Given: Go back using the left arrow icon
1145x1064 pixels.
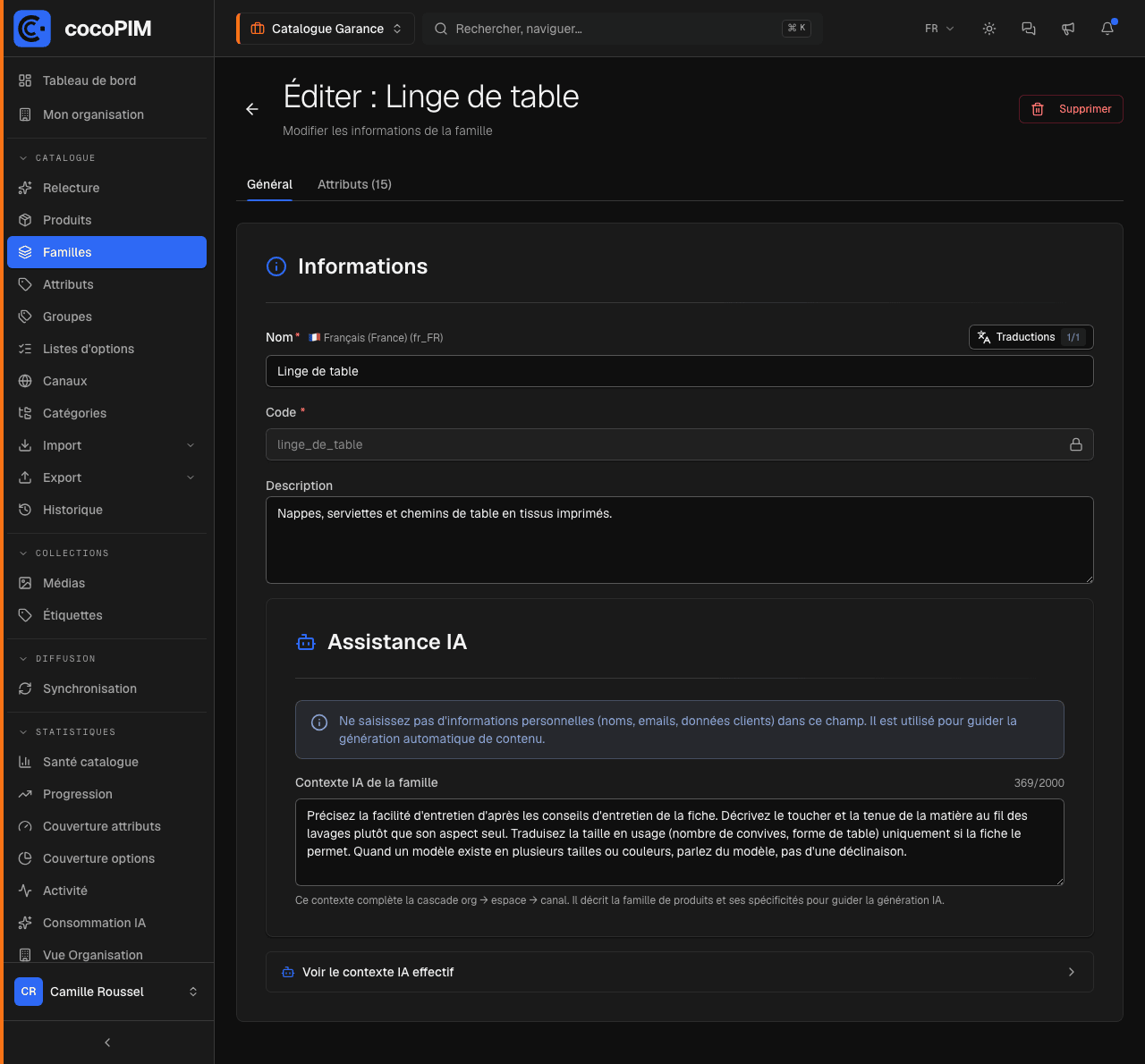Looking at the screenshot, I should (x=252, y=109).
